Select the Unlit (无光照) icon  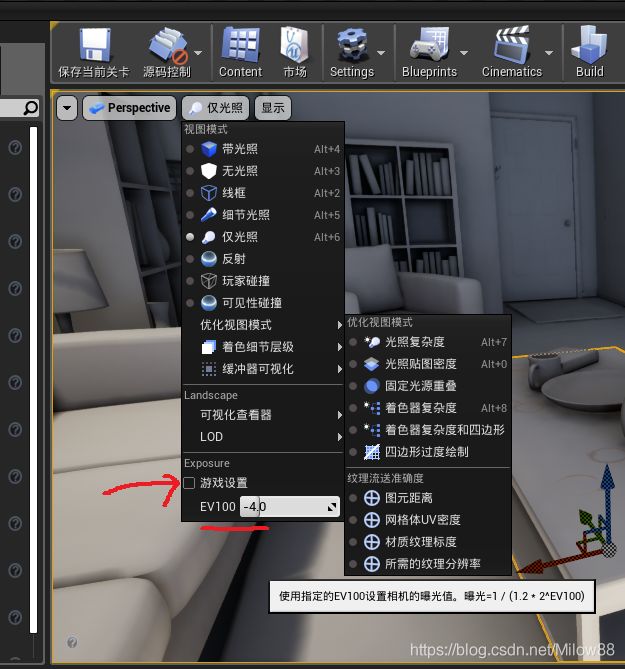[x=209, y=171]
